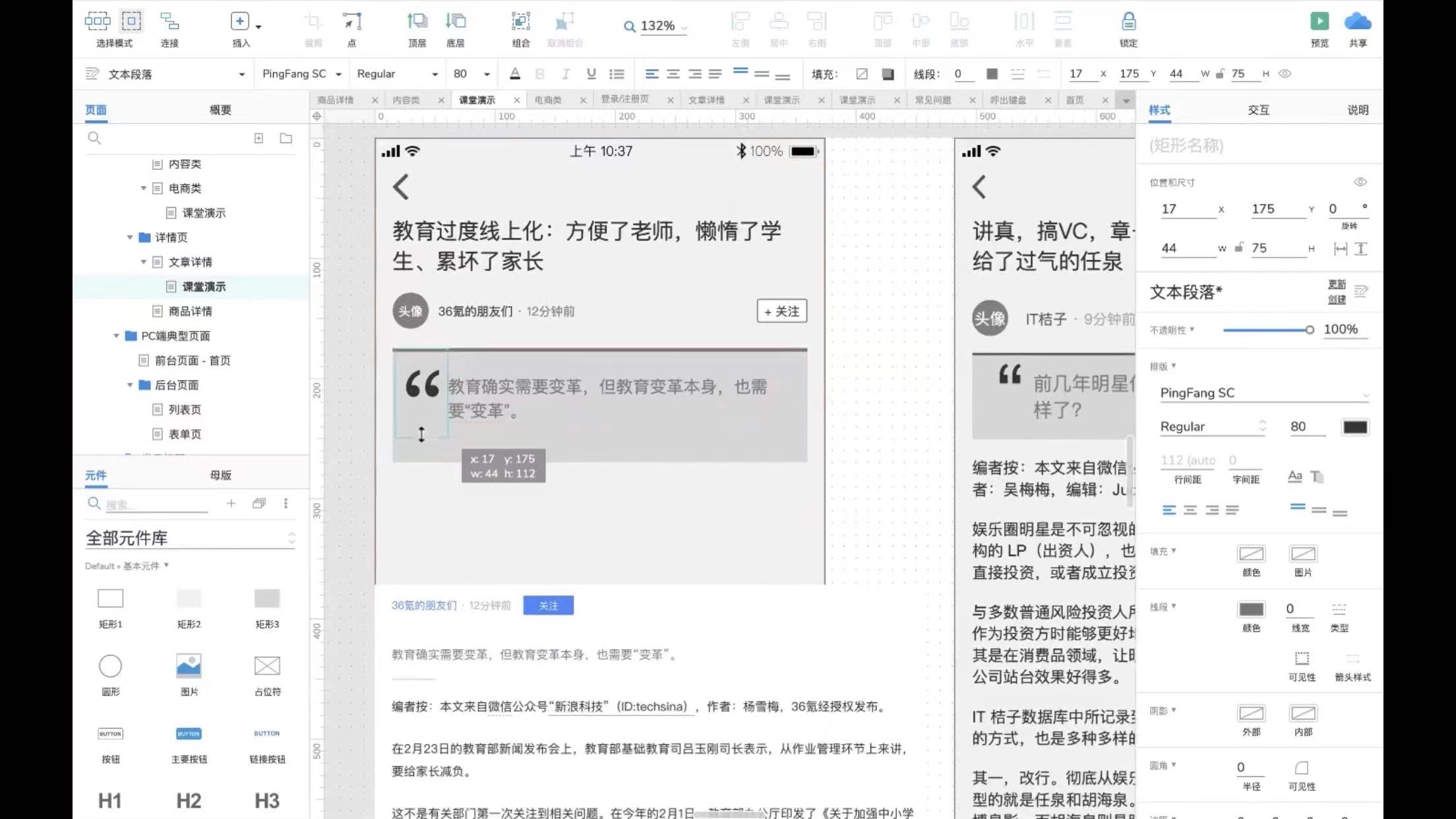Open the PingFang SC font dropdown in toolbar
The width and height of the screenshot is (1456, 819).
(301, 74)
